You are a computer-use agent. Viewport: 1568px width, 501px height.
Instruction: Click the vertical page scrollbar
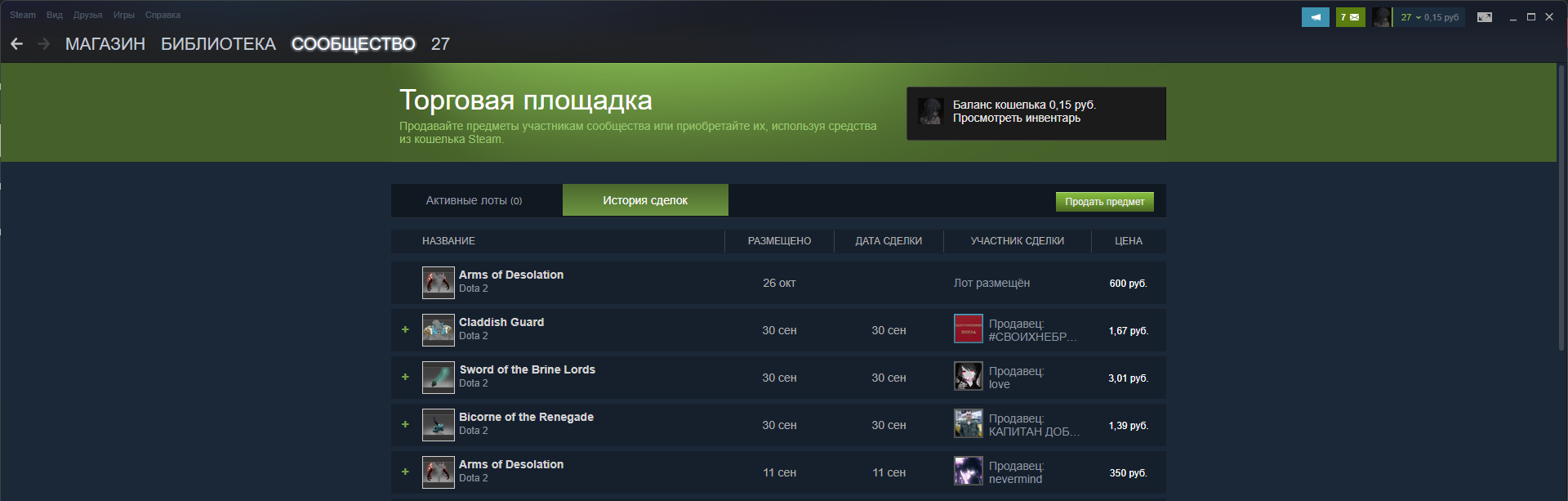1561,208
